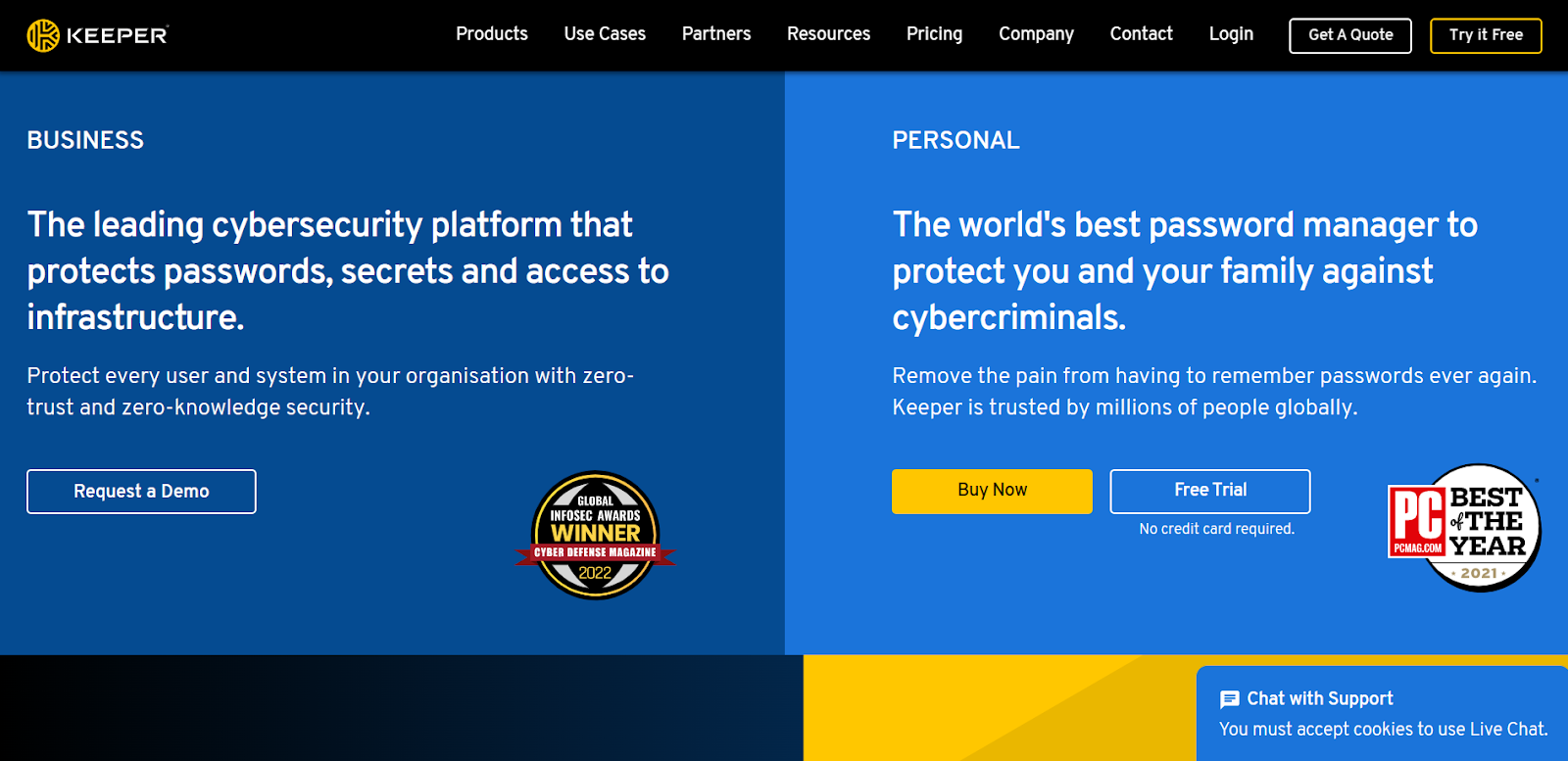Image resolution: width=1568 pixels, height=761 pixels.
Task: Open the Resources menu
Action: click(828, 34)
